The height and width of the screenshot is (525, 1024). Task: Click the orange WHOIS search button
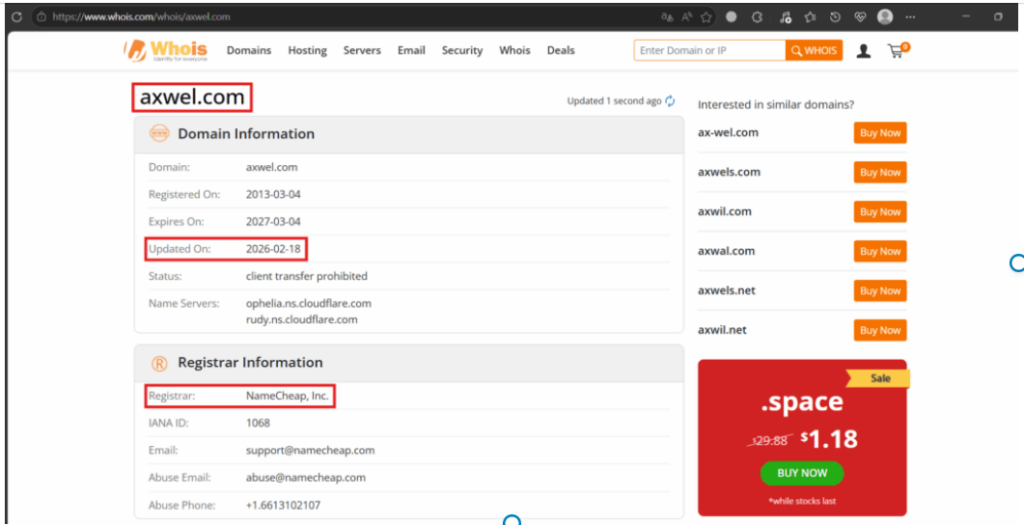point(814,50)
